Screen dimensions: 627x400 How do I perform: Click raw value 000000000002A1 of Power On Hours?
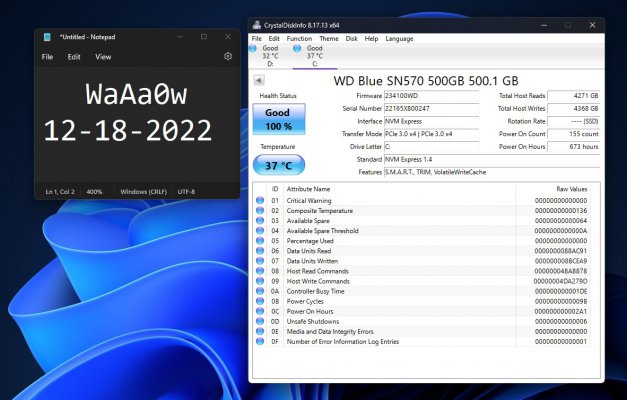point(561,311)
